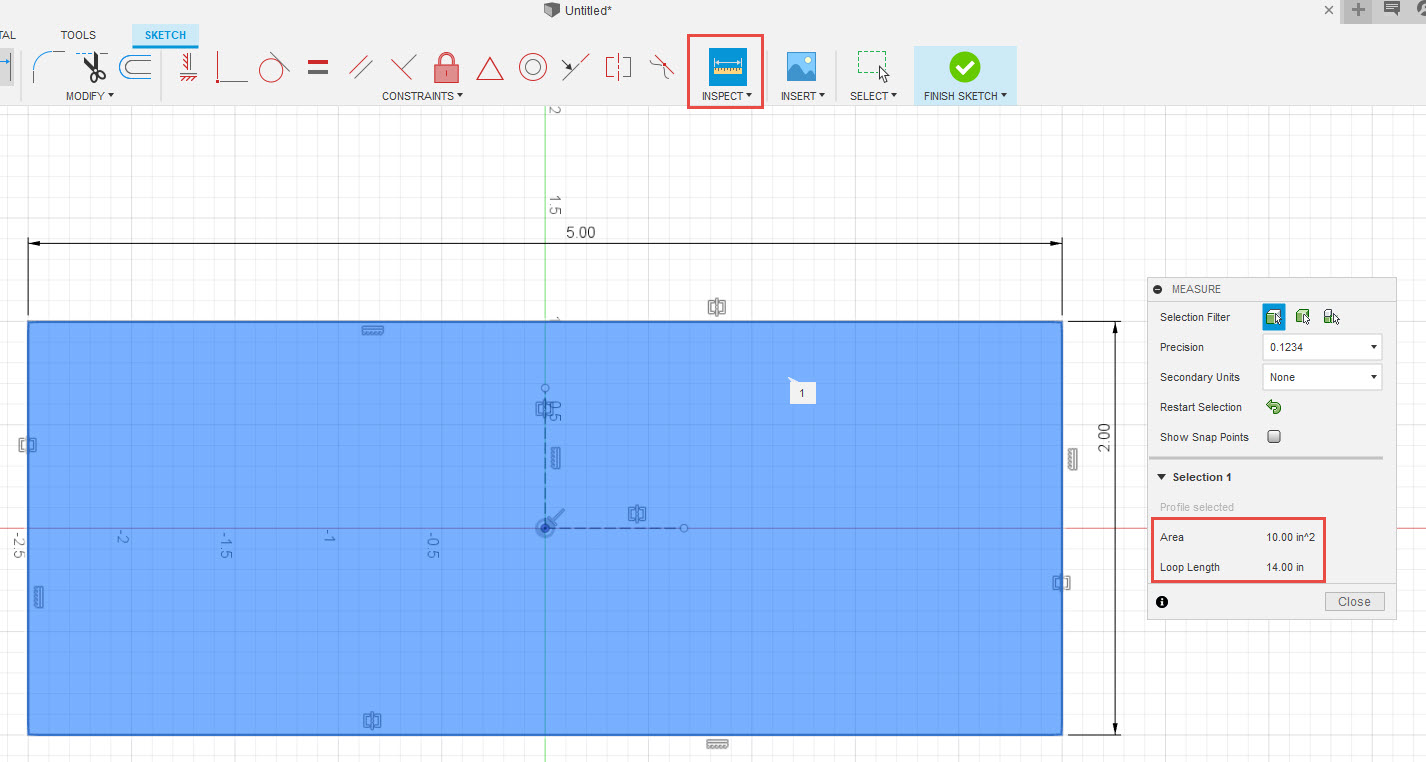Apply the Equal constraint

tap(317, 67)
